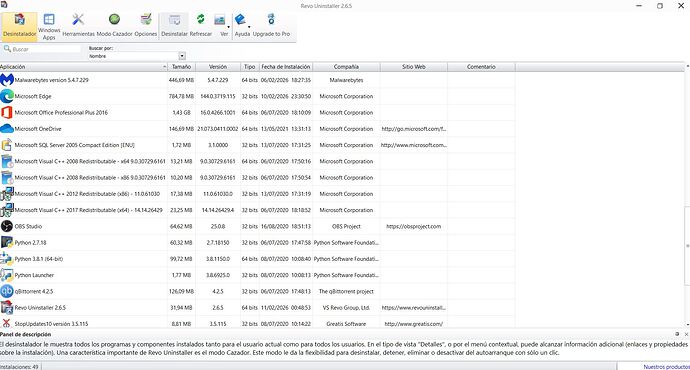Select the Microsoft Edge app icon
The image size is (690, 370).
[x=7, y=96]
